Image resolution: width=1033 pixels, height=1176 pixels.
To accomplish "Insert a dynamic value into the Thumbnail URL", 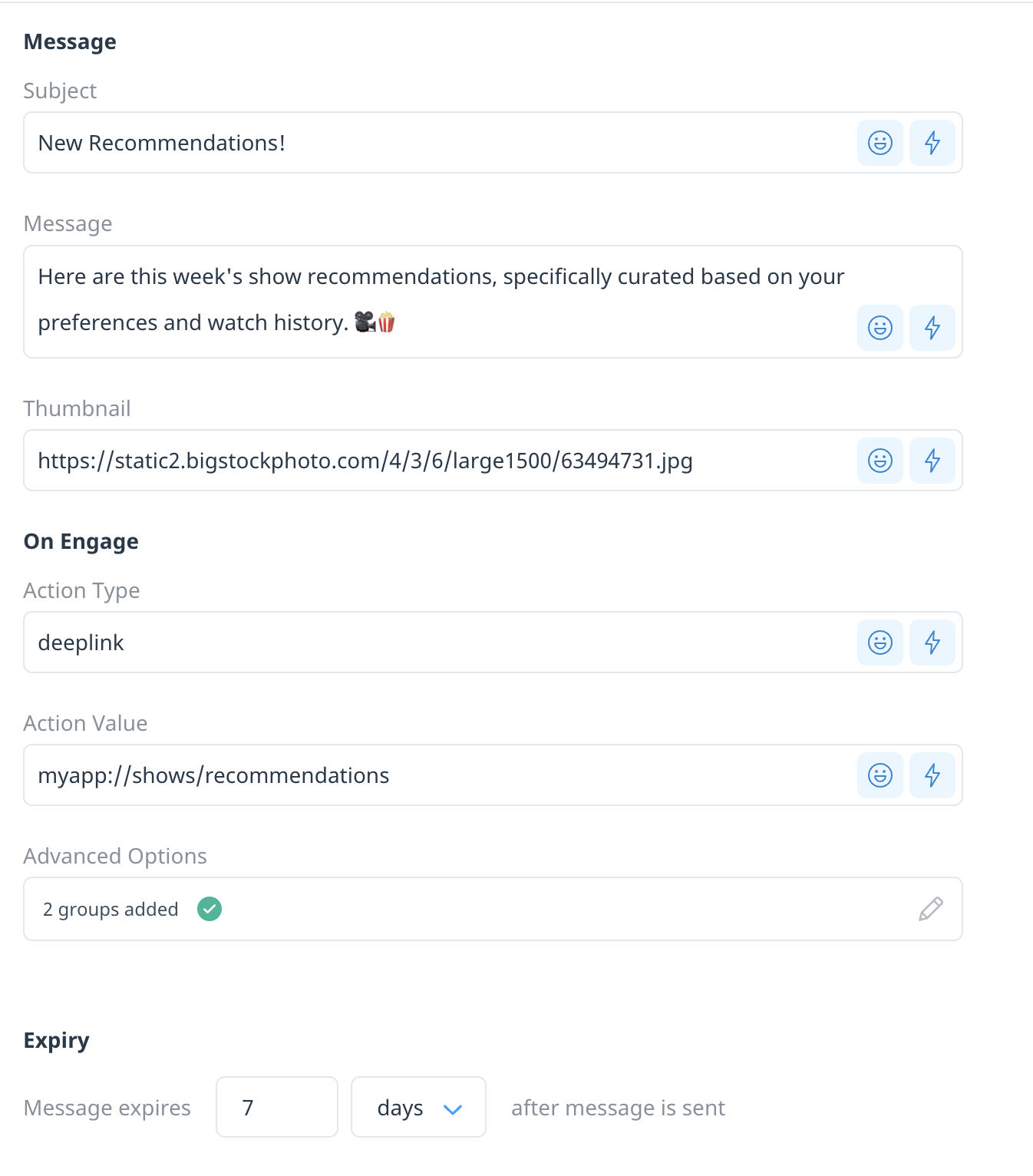I will (932, 461).
